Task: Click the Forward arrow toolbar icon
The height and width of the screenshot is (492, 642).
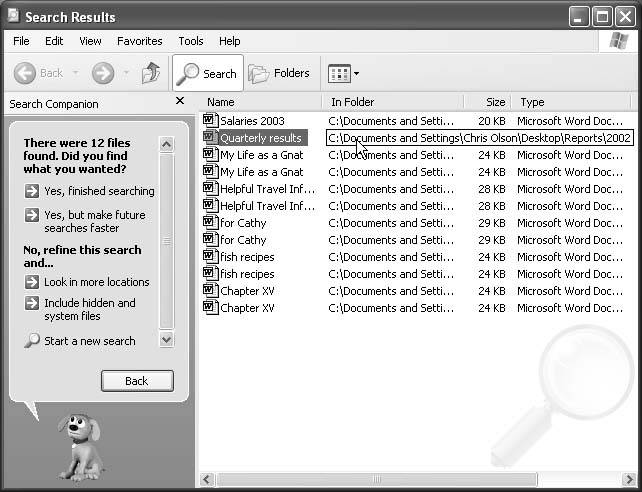Action: click(x=102, y=73)
